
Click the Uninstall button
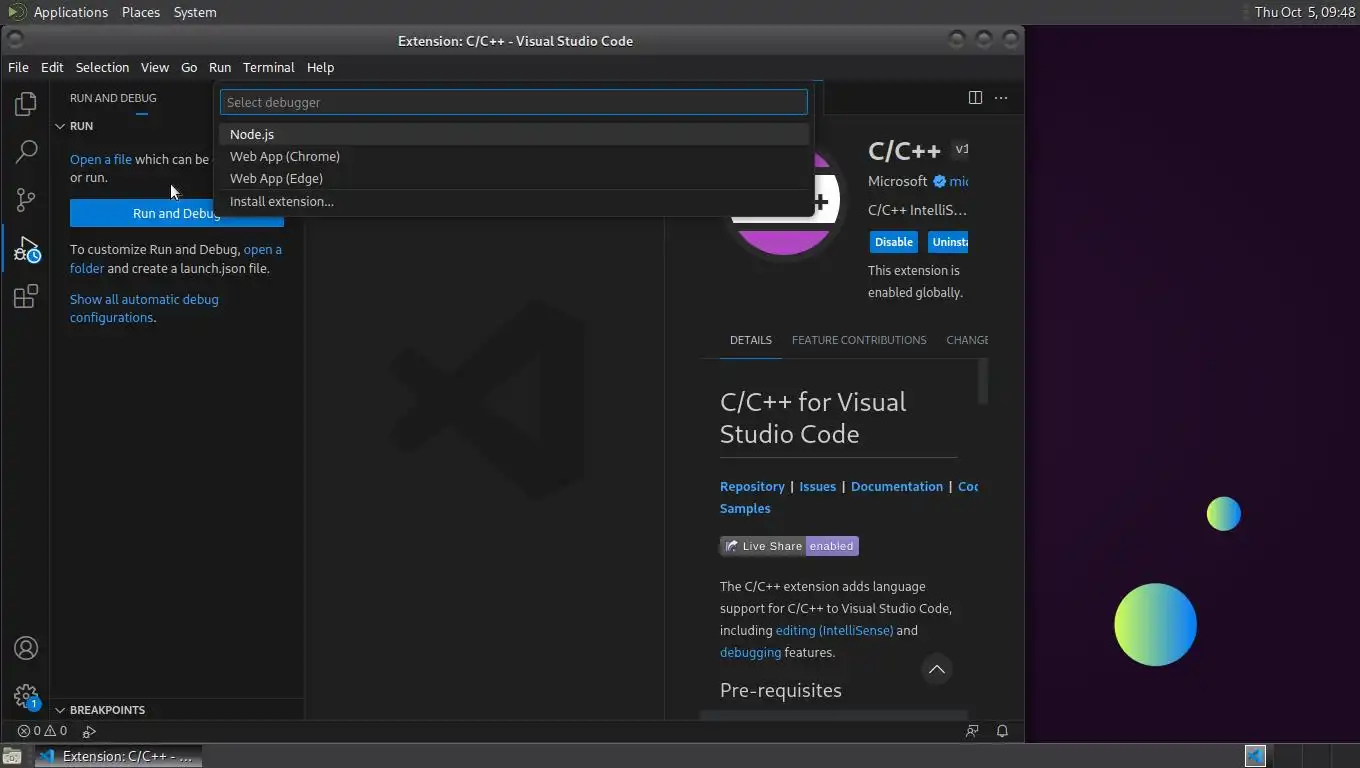coord(948,242)
